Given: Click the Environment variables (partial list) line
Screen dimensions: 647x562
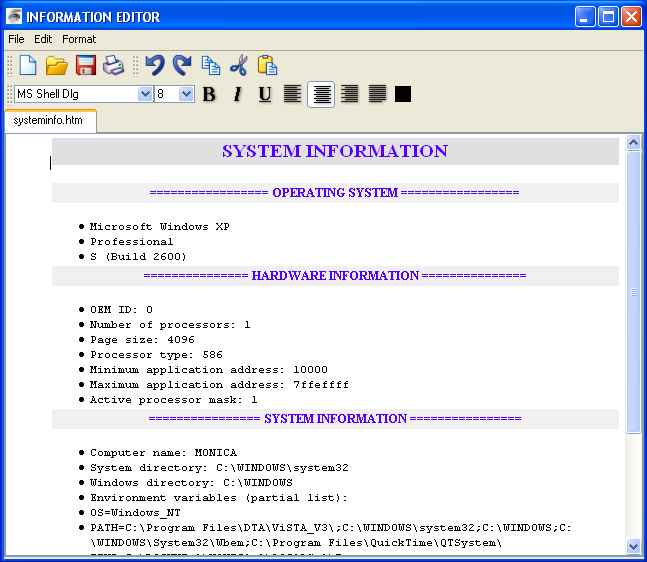Looking at the screenshot, I should pyautogui.click(x=219, y=498).
